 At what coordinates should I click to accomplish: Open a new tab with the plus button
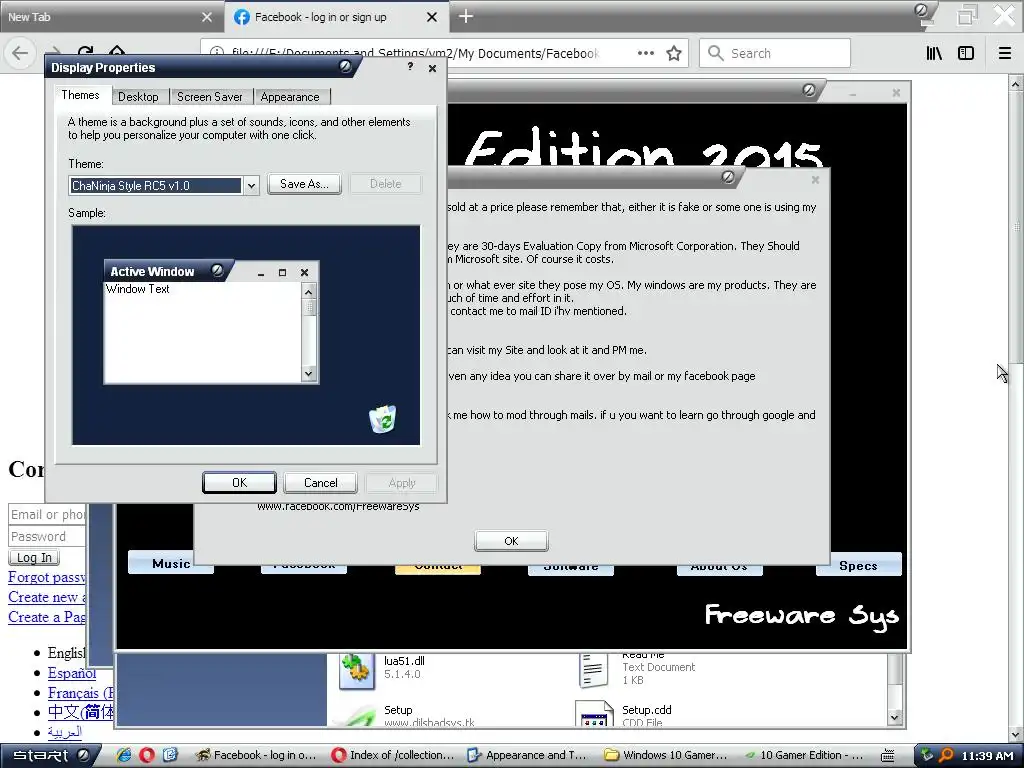466,16
